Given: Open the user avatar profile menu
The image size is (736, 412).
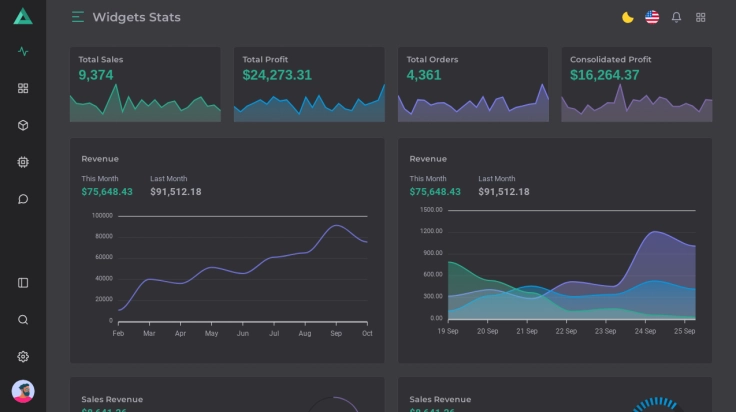Looking at the screenshot, I should pyautogui.click(x=23, y=391).
